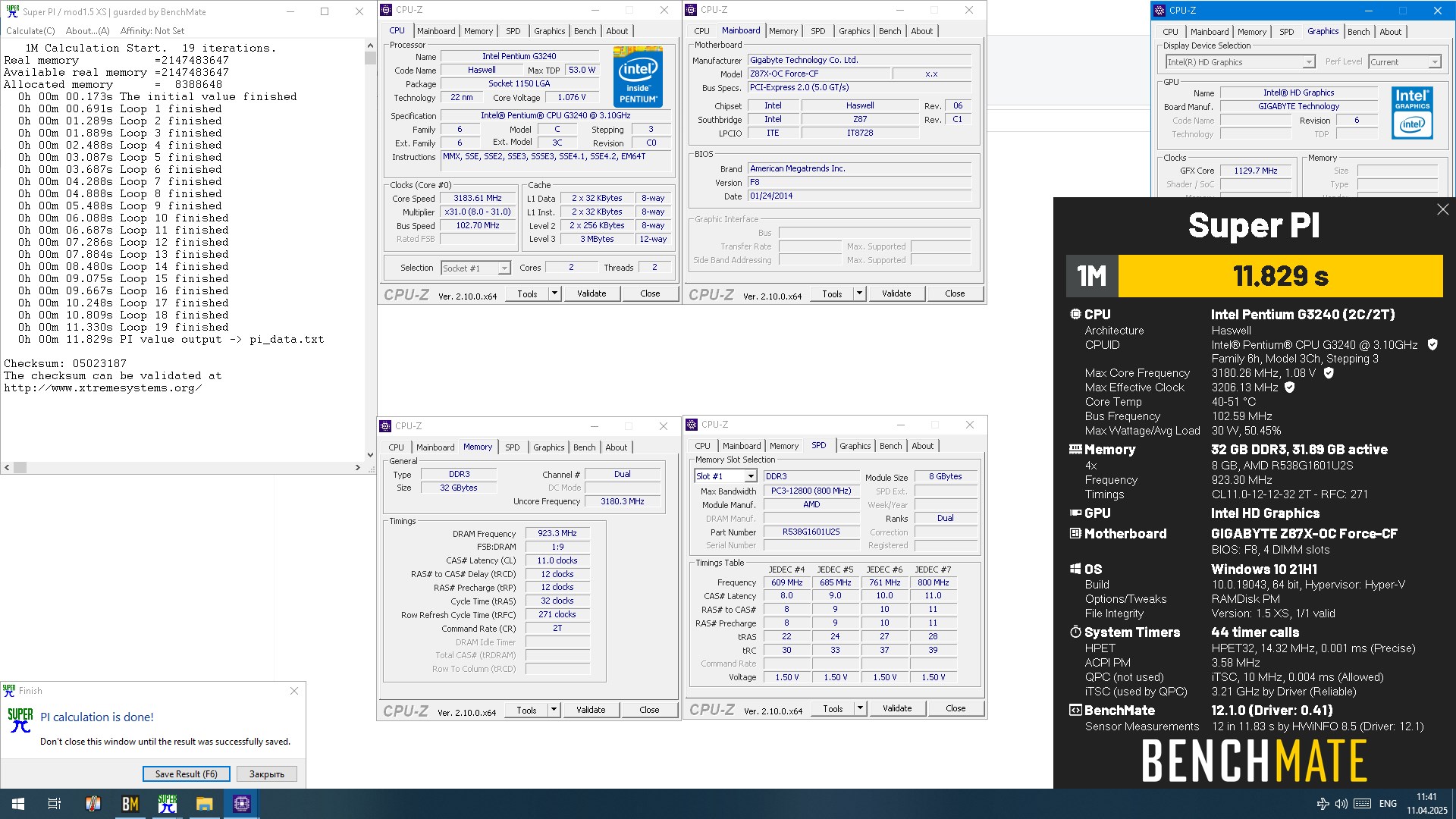Screen dimensions: 1456x819
Task: Click the Start button on taskbar
Action: tap(18, 804)
